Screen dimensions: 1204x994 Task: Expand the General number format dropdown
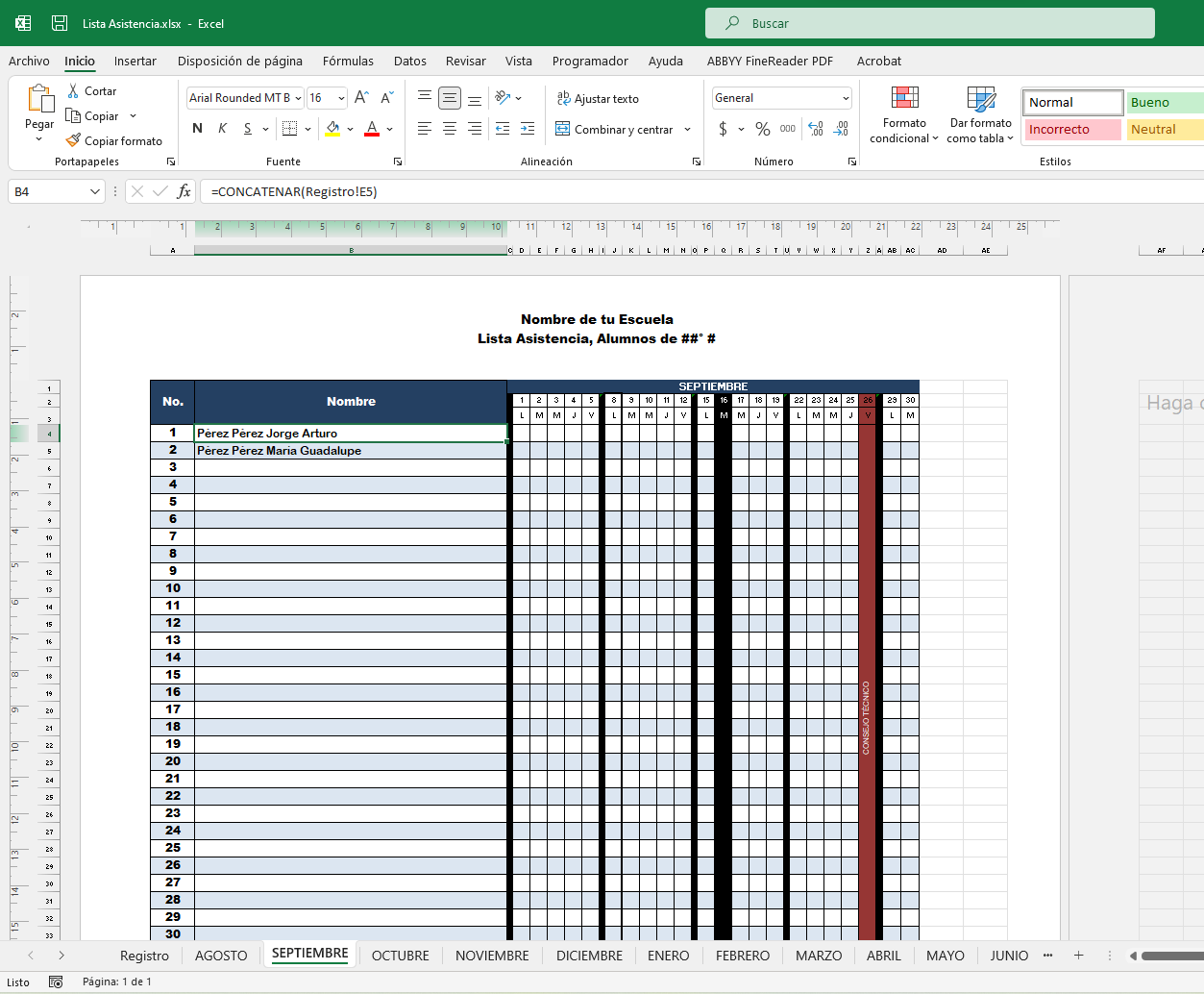coord(846,98)
